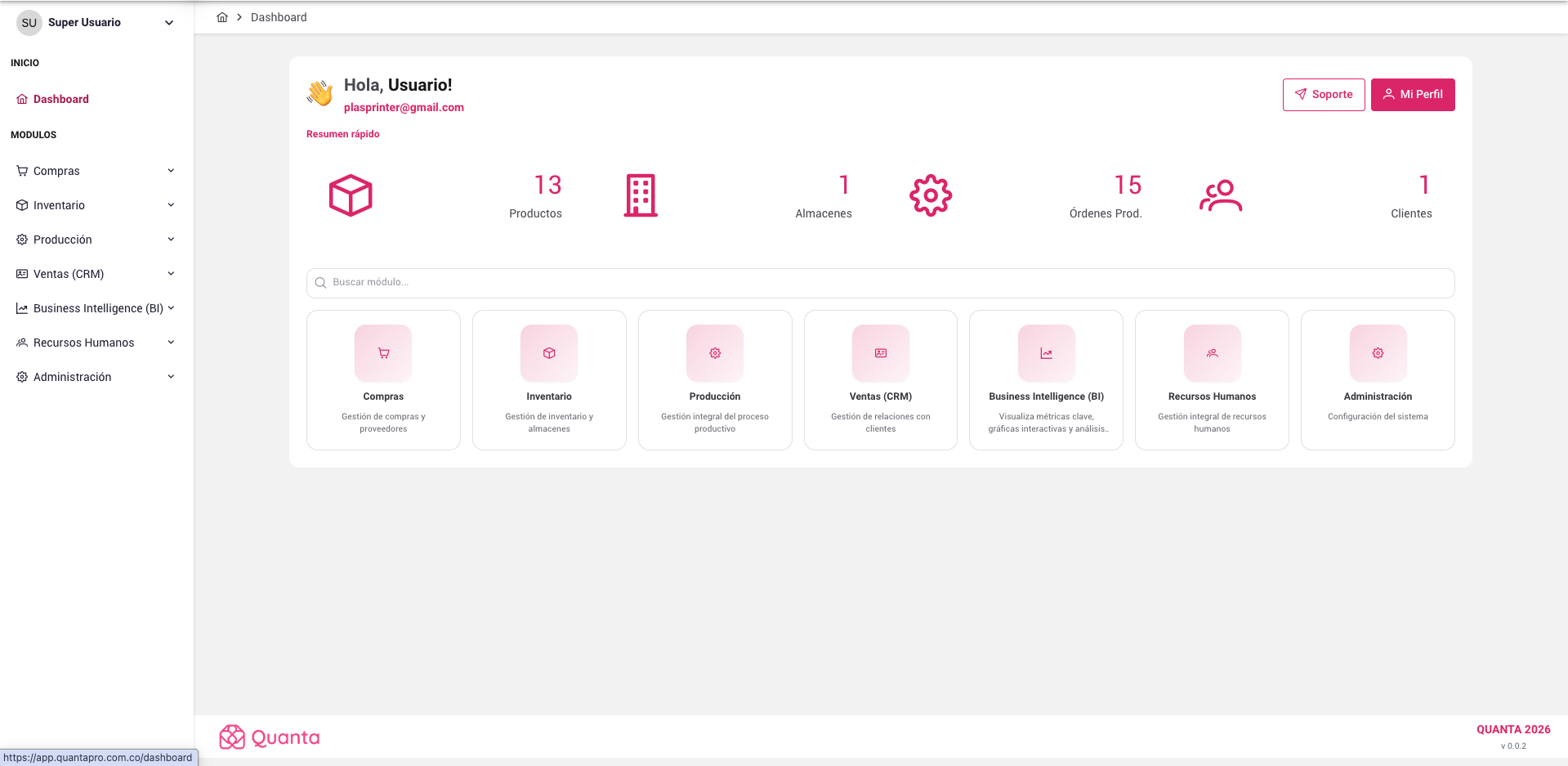Viewport: 1568px width, 766px height.
Task: Select the Inventario module card icon
Action: click(549, 353)
